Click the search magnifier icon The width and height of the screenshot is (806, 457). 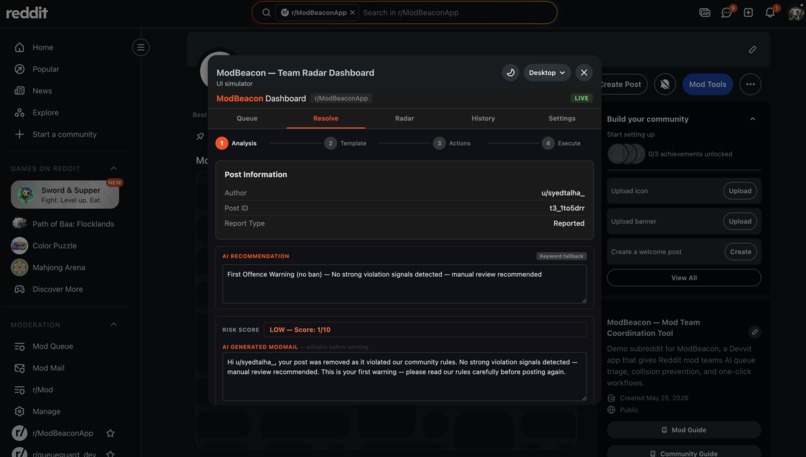tap(266, 12)
